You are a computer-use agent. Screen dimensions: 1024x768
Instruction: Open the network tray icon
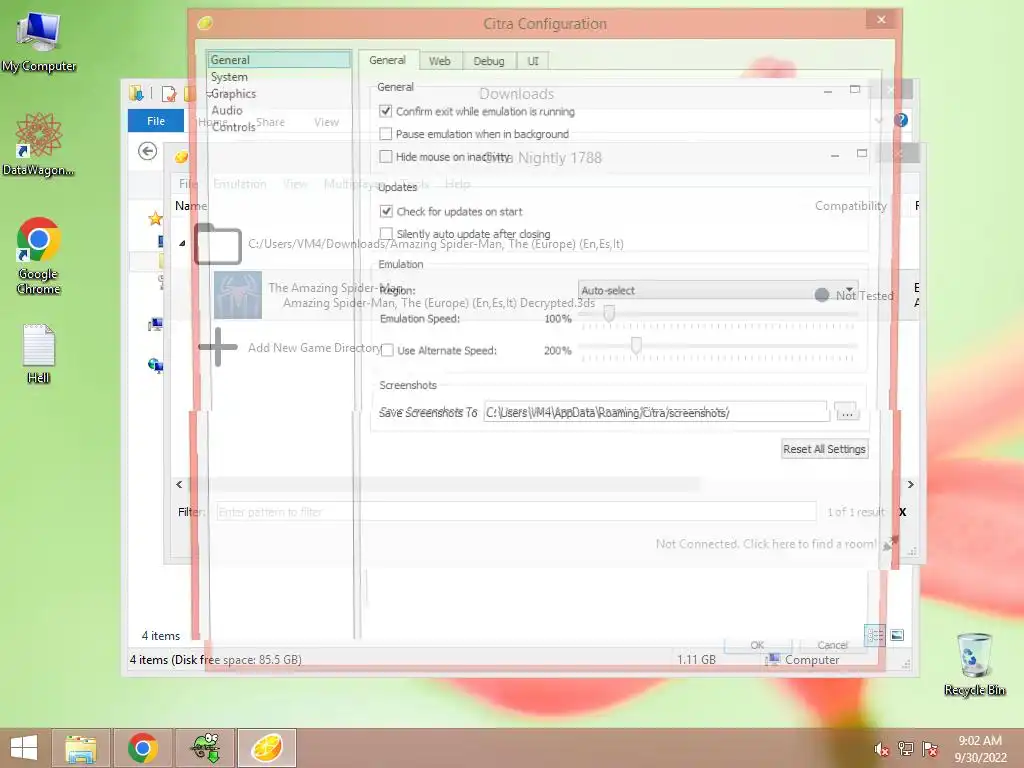coord(906,749)
